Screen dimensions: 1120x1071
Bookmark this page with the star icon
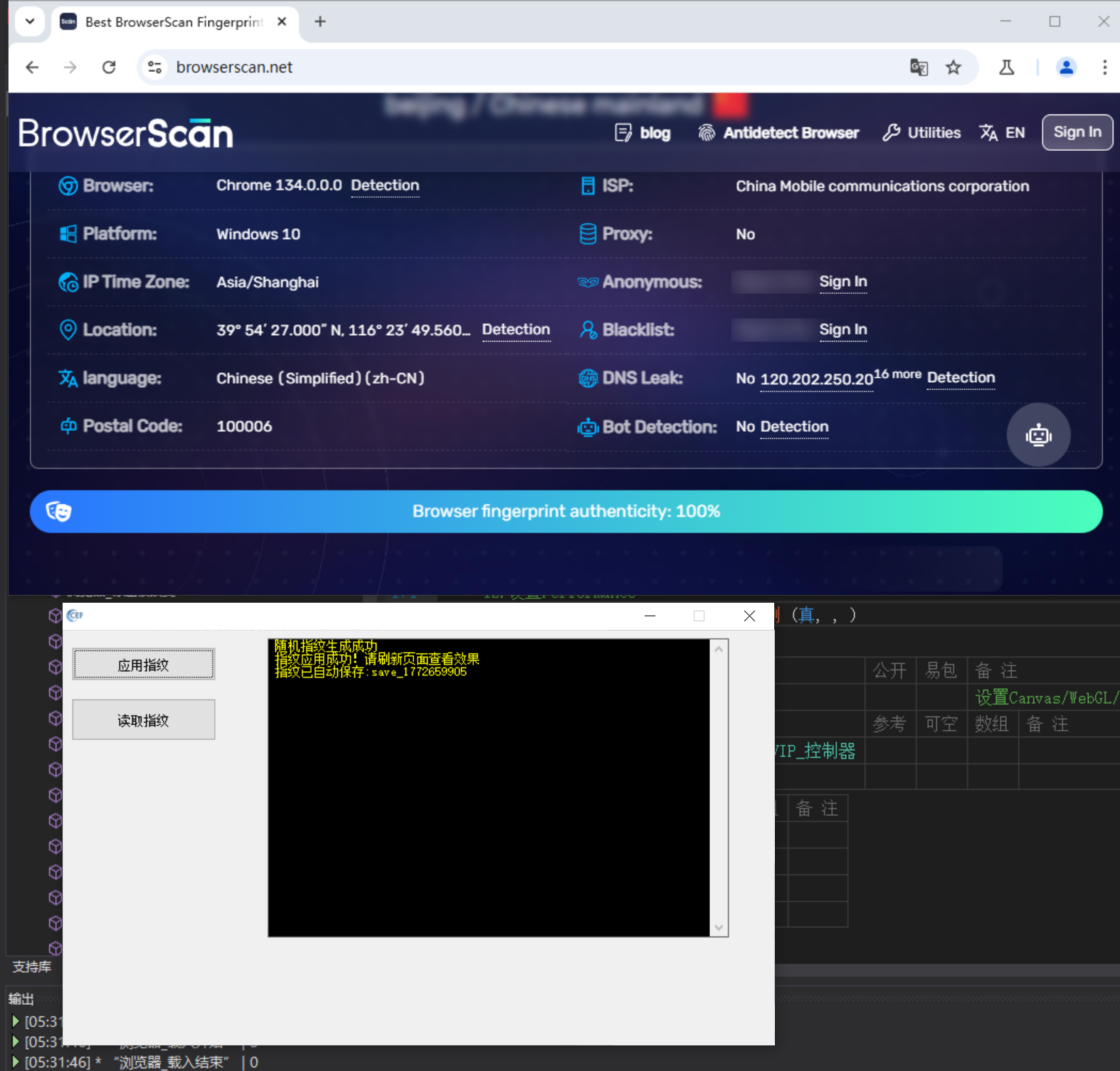(953, 68)
